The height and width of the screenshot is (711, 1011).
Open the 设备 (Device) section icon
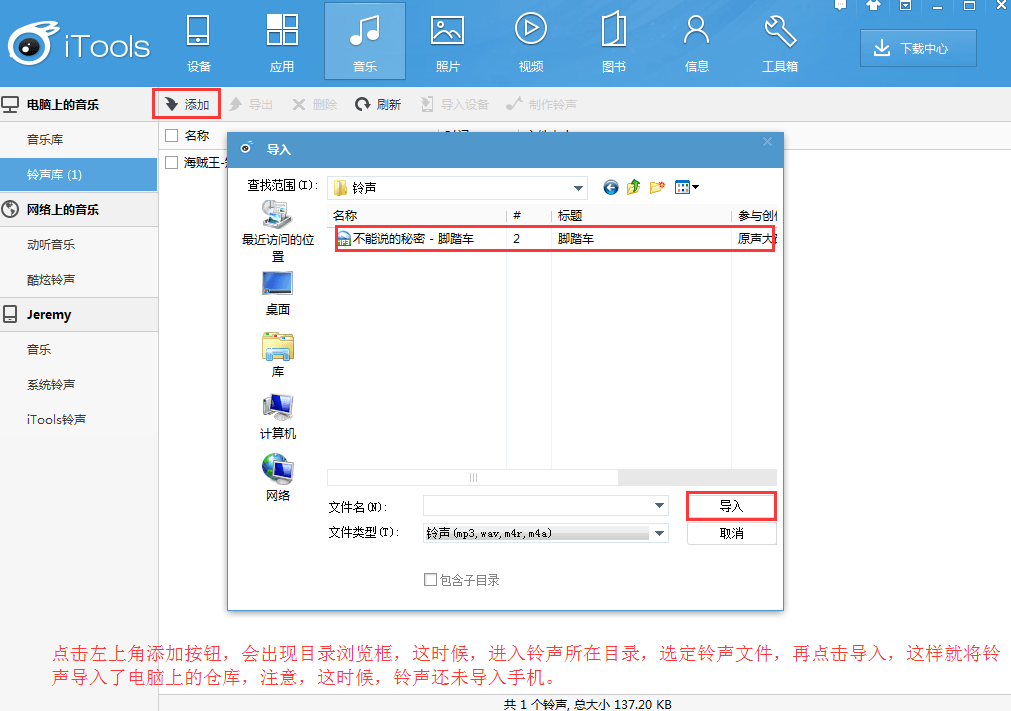coord(198,40)
